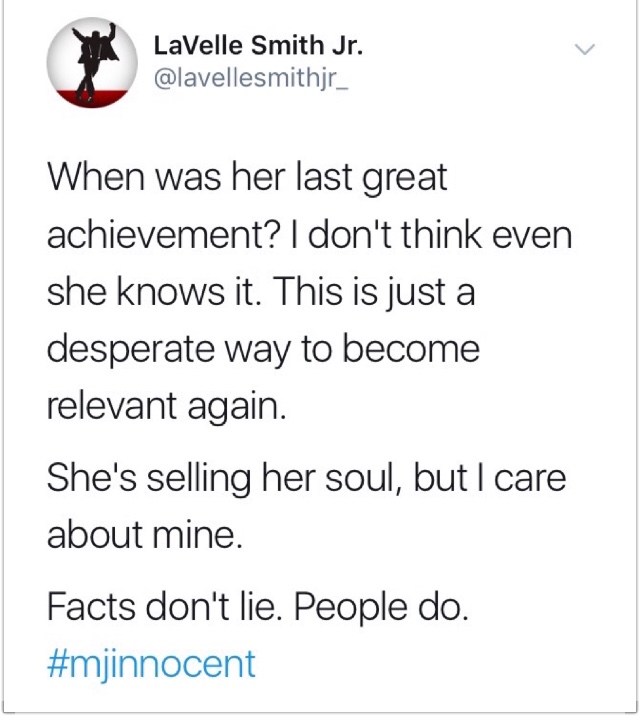This screenshot has height=716, width=640.
Task: Open the #mjinnocent hashtag link
Action: click(x=151, y=665)
